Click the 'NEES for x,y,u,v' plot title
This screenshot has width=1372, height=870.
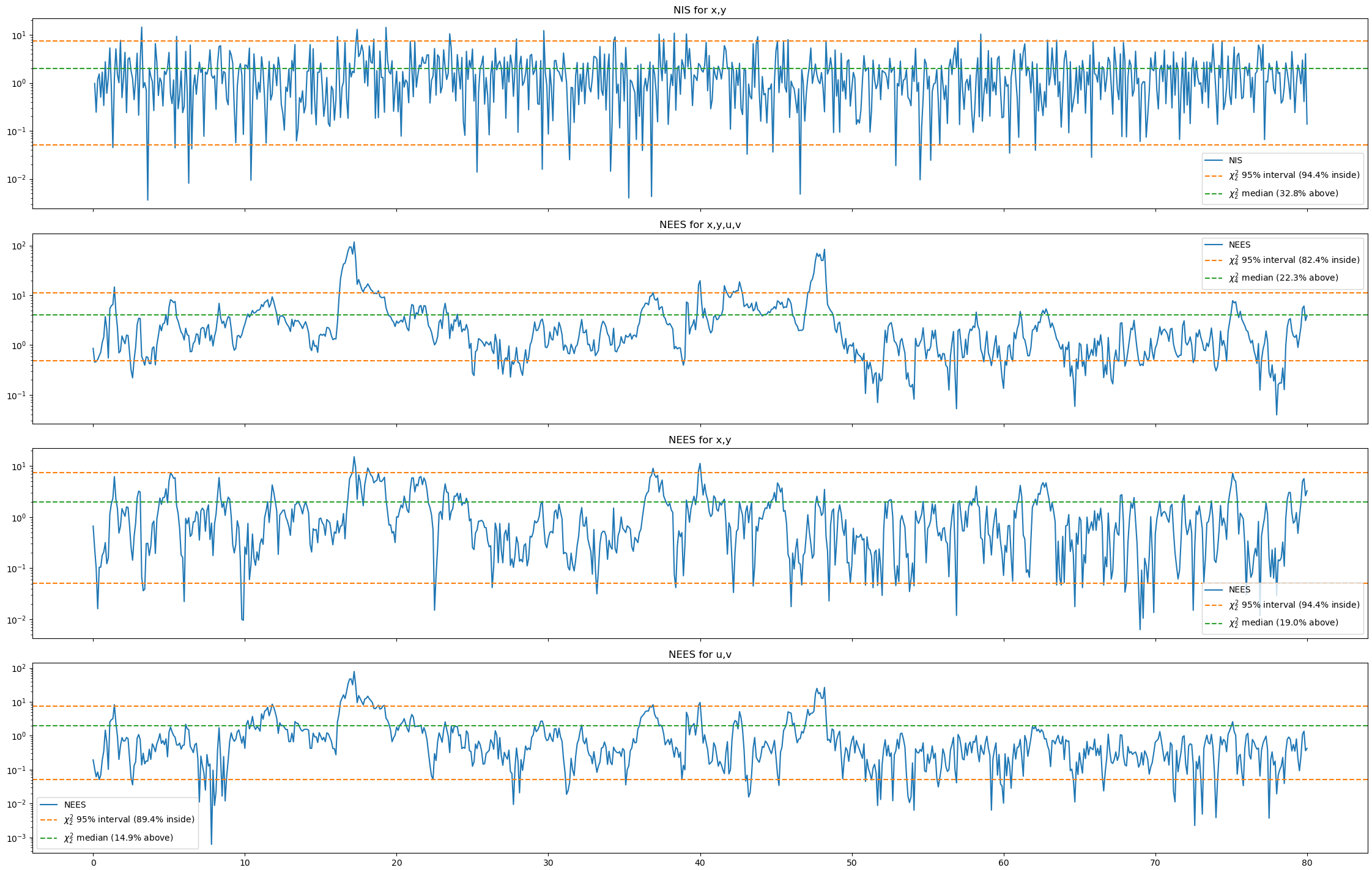pos(700,224)
